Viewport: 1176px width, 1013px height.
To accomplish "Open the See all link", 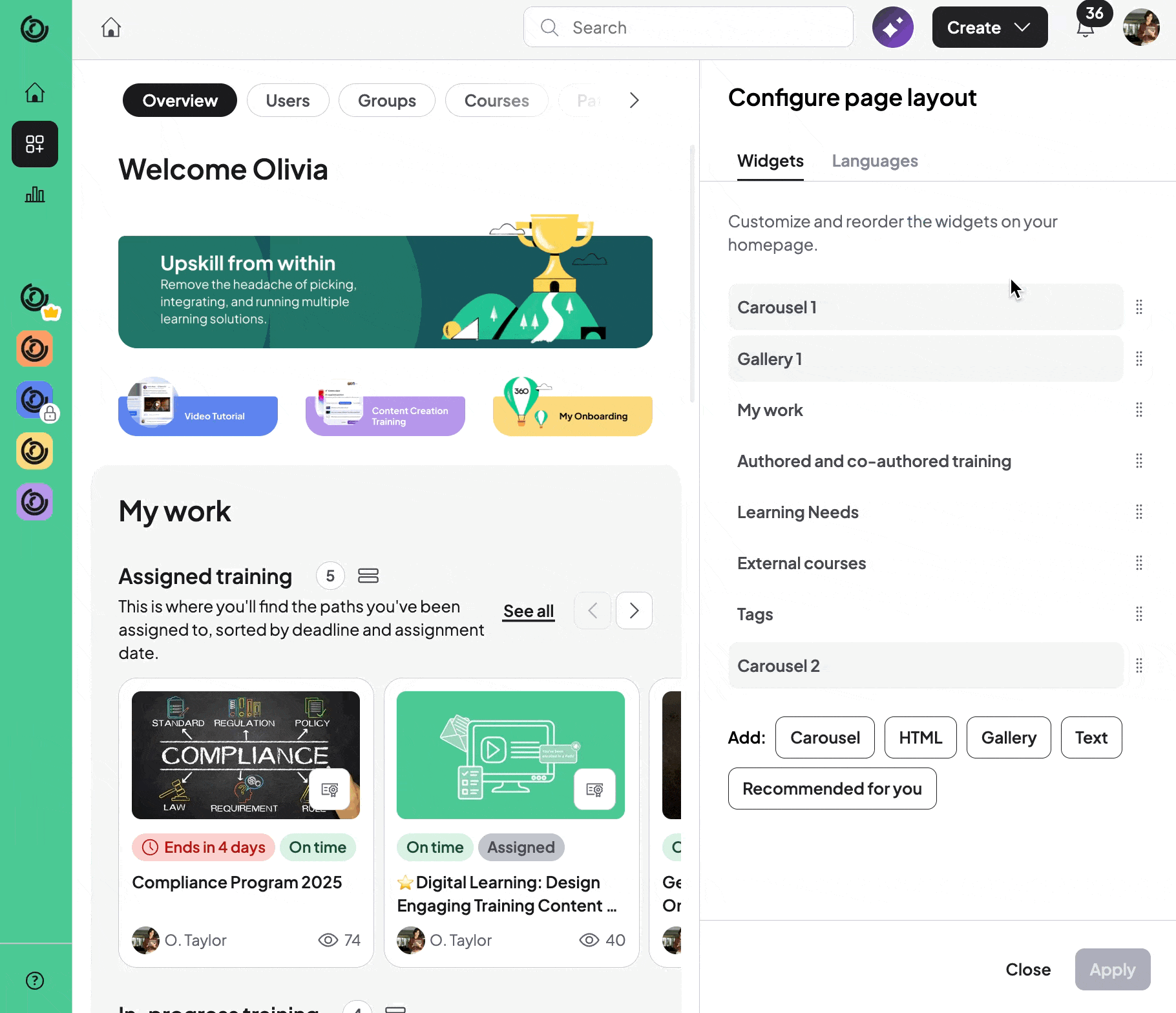I will coord(529,611).
